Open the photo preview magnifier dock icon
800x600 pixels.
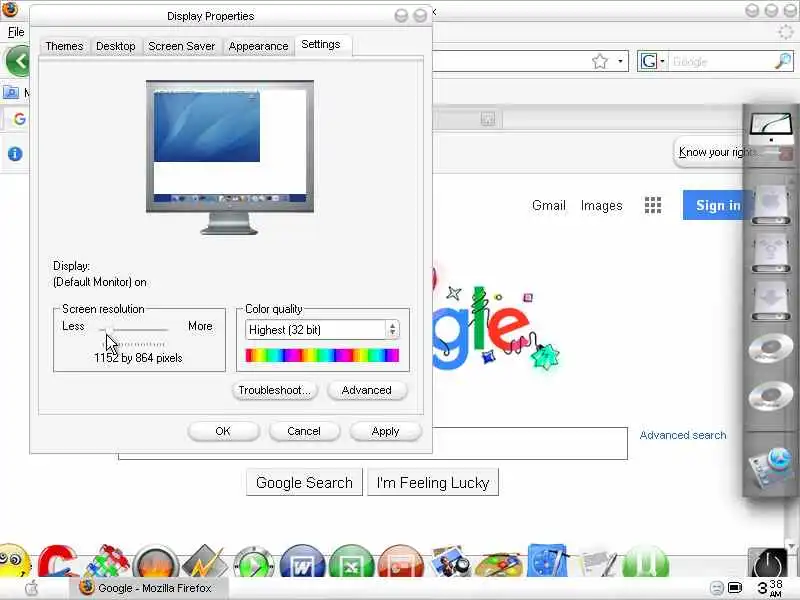(x=450, y=561)
